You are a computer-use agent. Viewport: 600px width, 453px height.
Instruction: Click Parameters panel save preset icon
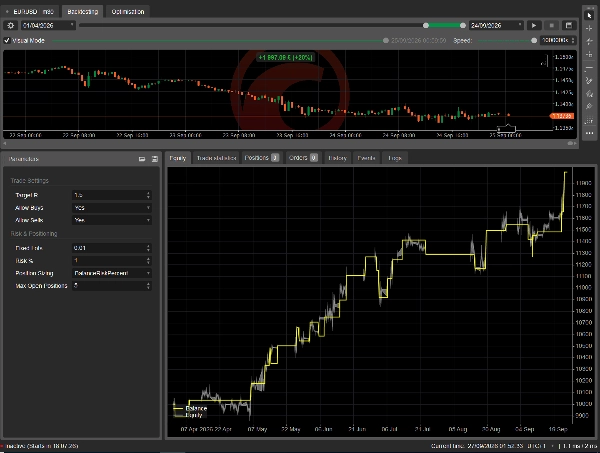click(155, 159)
